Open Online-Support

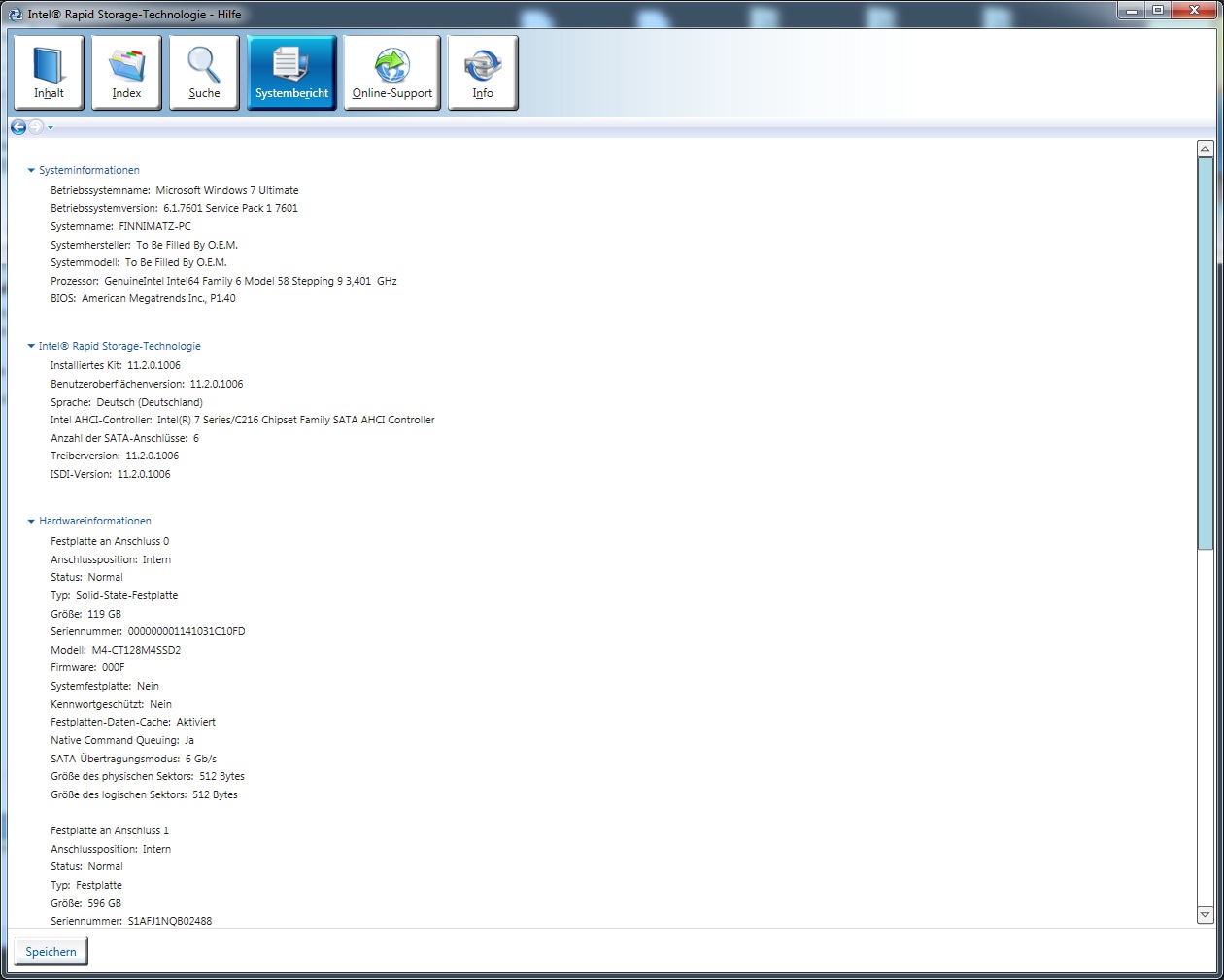click(391, 73)
